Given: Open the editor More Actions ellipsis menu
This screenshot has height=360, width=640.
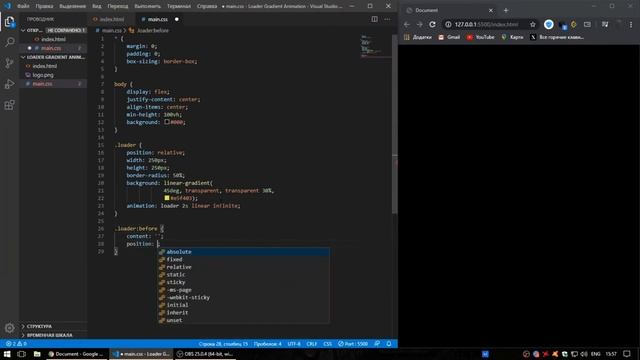Looking at the screenshot, I should (387, 19).
